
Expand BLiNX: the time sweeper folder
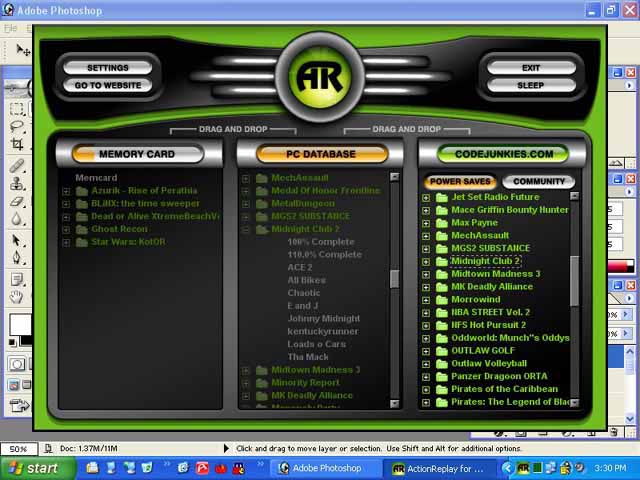66,204
